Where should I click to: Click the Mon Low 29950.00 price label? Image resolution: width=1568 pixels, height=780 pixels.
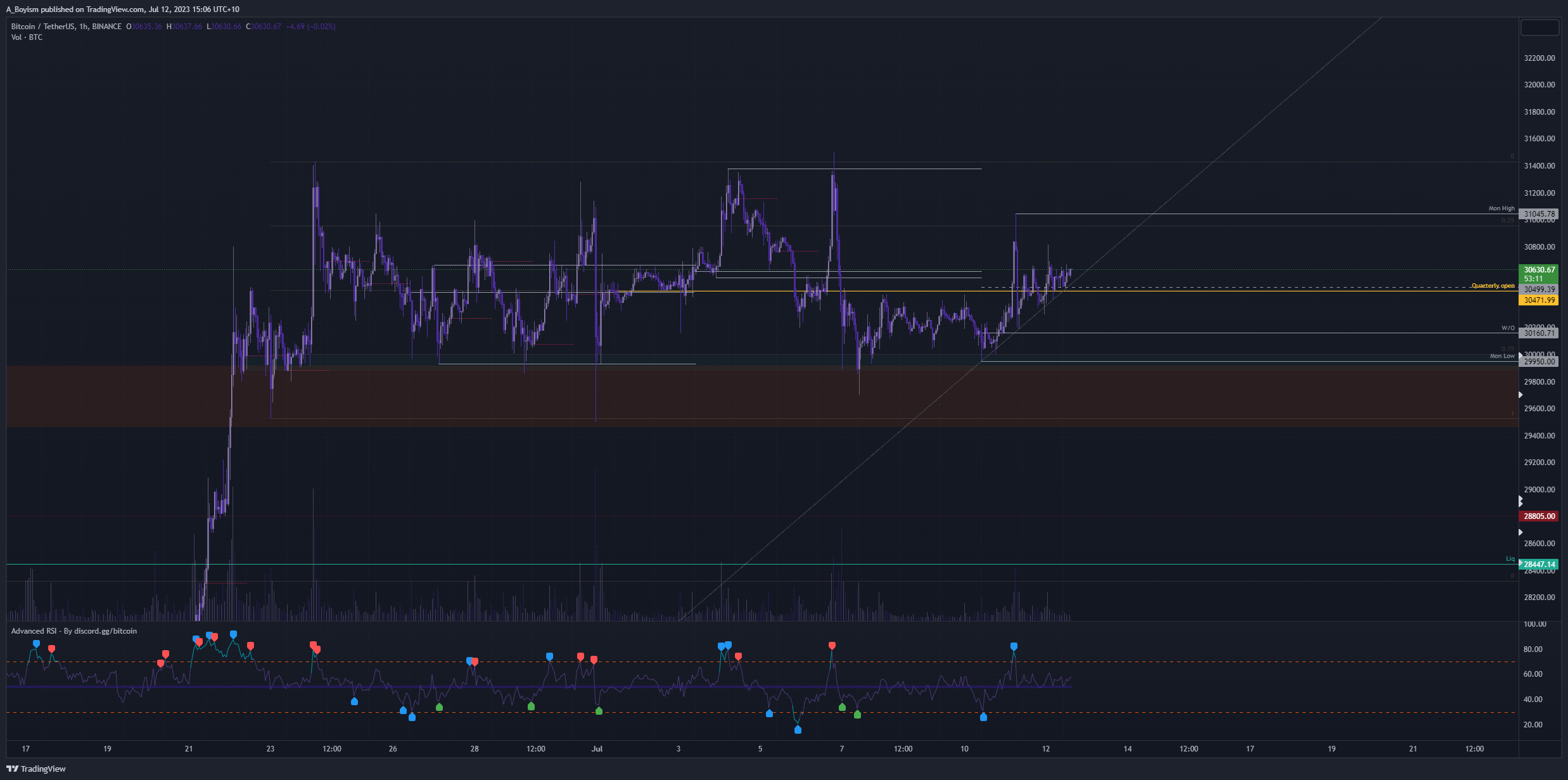(1539, 362)
